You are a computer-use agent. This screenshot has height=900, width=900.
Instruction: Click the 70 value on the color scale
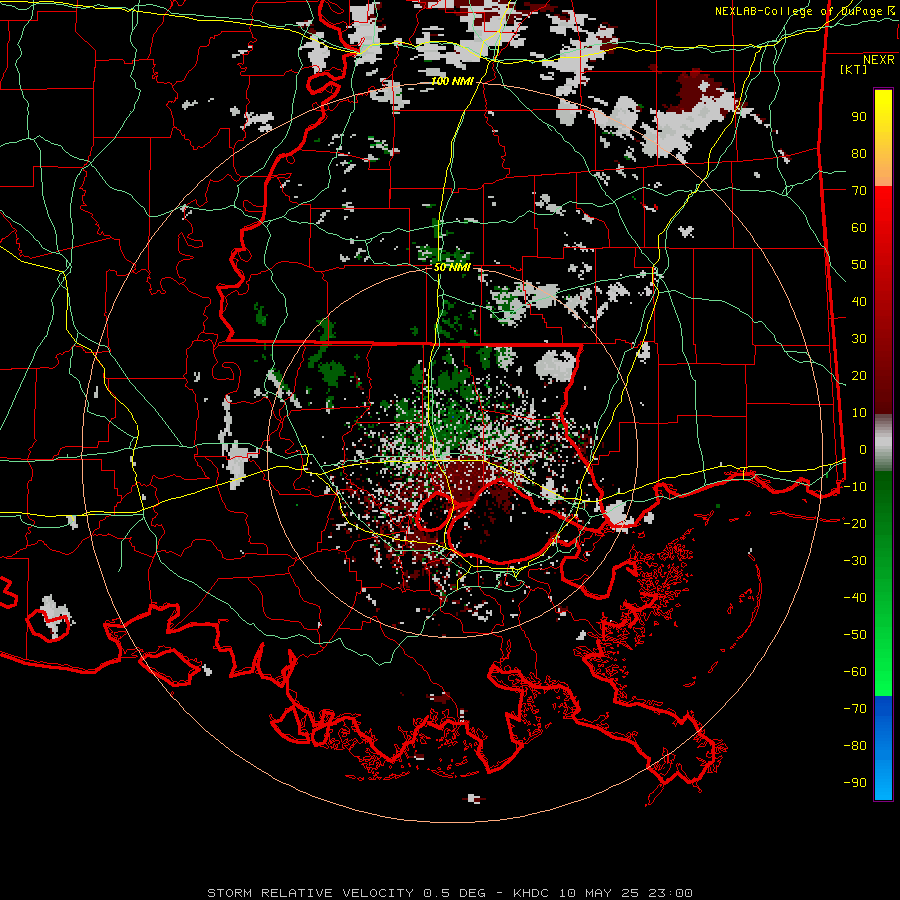859,191
